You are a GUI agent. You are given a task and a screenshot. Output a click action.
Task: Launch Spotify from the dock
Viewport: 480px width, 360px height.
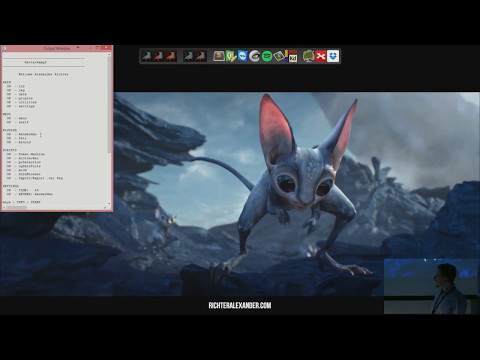pos(267,56)
